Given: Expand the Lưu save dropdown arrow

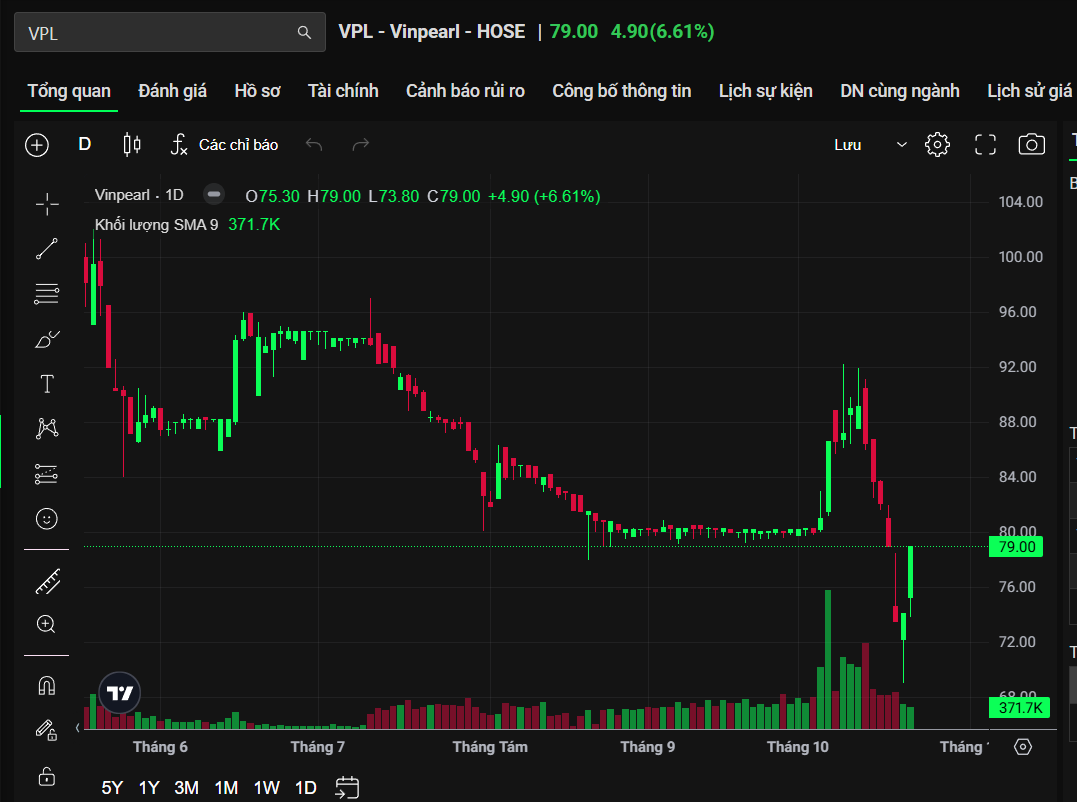Looking at the screenshot, I should tap(902, 145).
